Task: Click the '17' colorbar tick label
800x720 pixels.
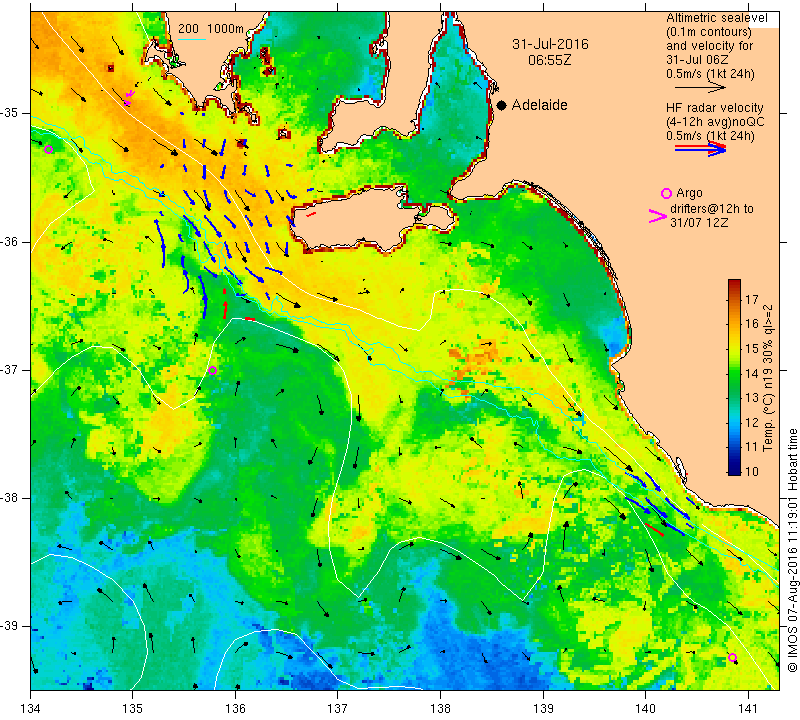Action: pyautogui.click(x=752, y=300)
